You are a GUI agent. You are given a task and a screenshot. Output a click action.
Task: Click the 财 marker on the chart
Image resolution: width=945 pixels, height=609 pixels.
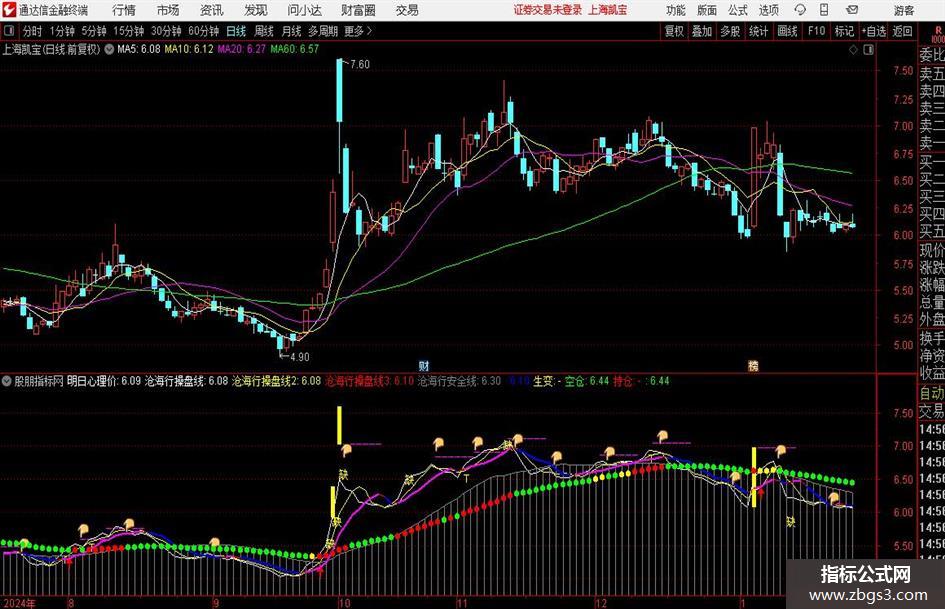[424, 365]
